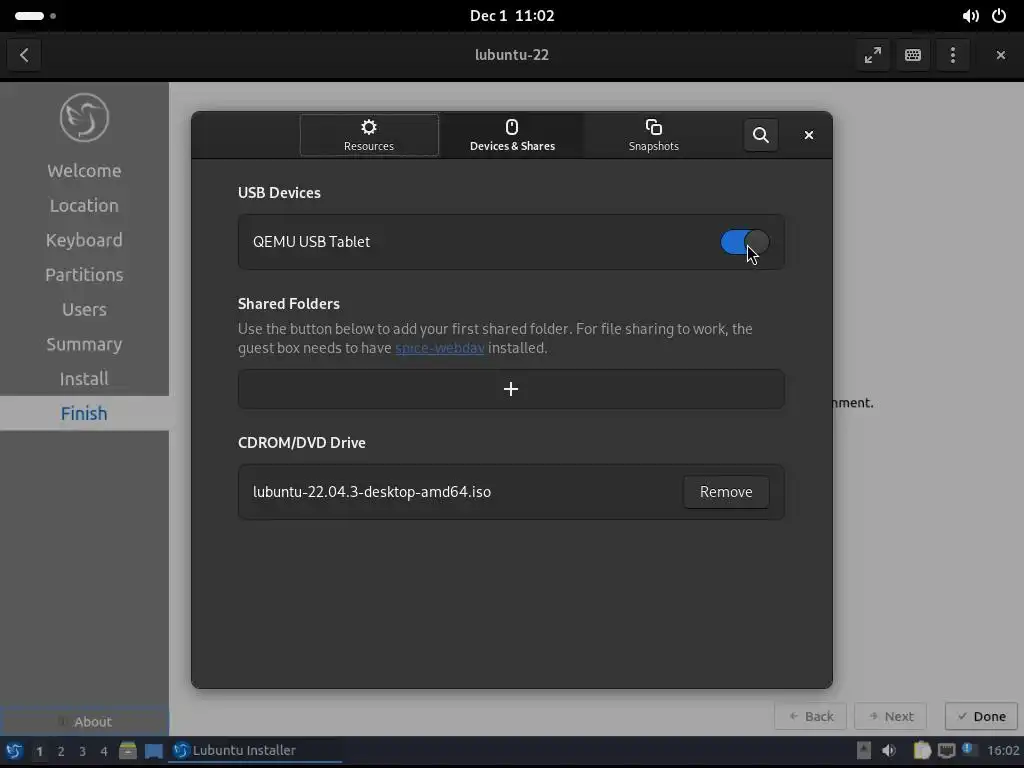Image resolution: width=1024 pixels, height=768 pixels.
Task: Select the Devices & Shares tab
Action: click(x=512, y=135)
